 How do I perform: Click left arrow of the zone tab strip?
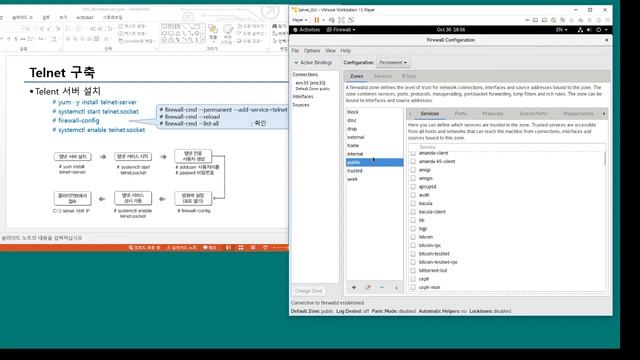pos(410,113)
